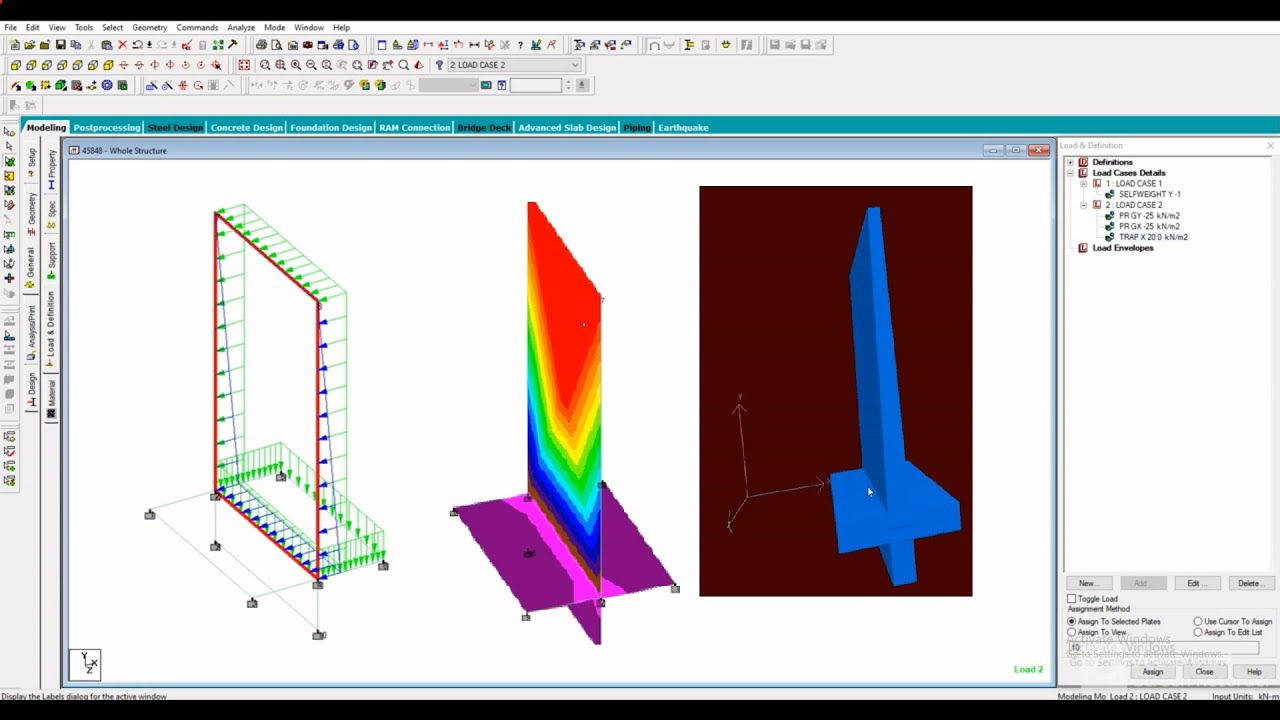The height and width of the screenshot is (720, 1280).
Task: Click the Edit... button
Action: click(1196, 583)
